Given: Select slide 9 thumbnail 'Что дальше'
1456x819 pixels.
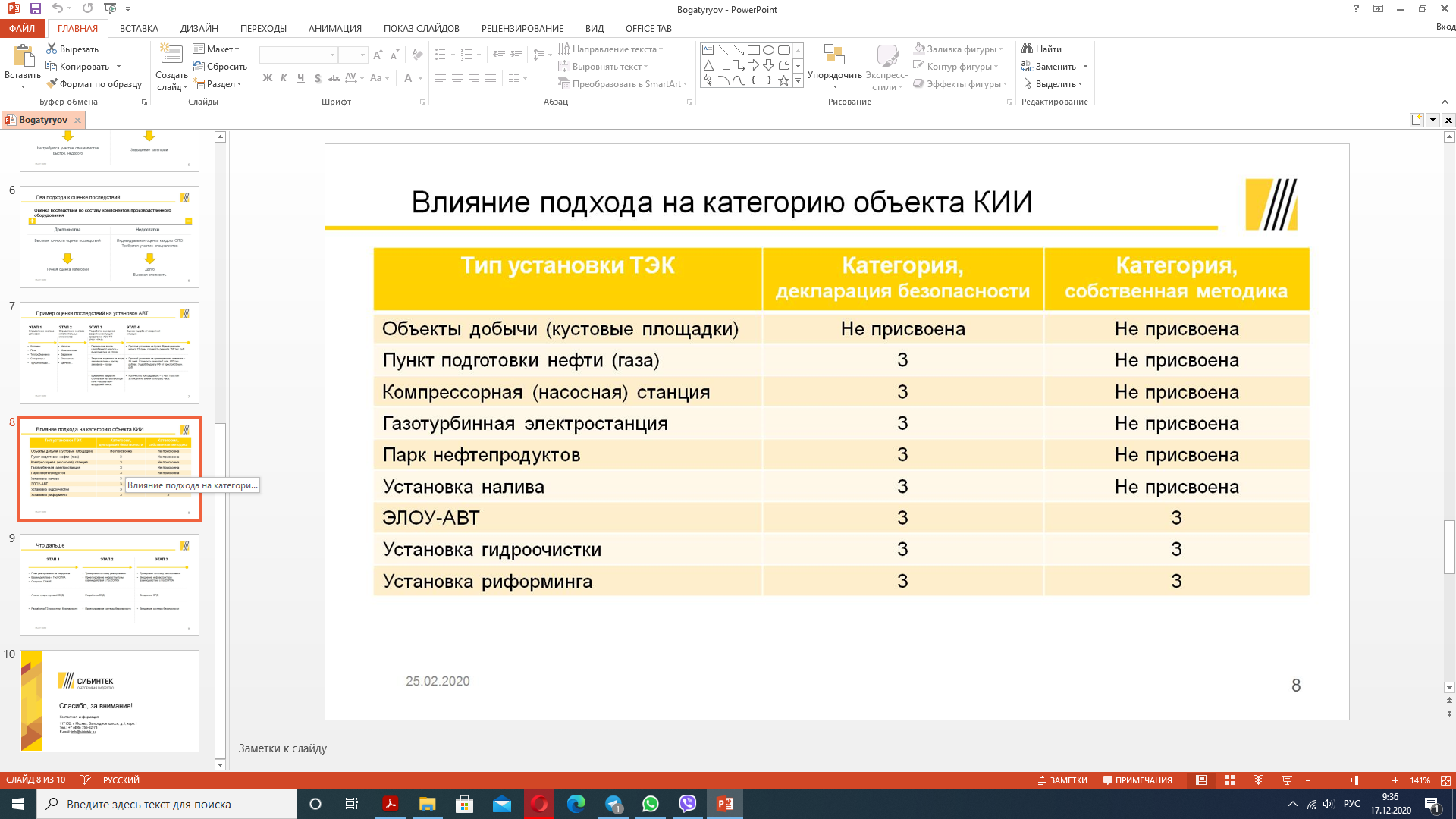Looking at the screenshot, I should (109, 585).
